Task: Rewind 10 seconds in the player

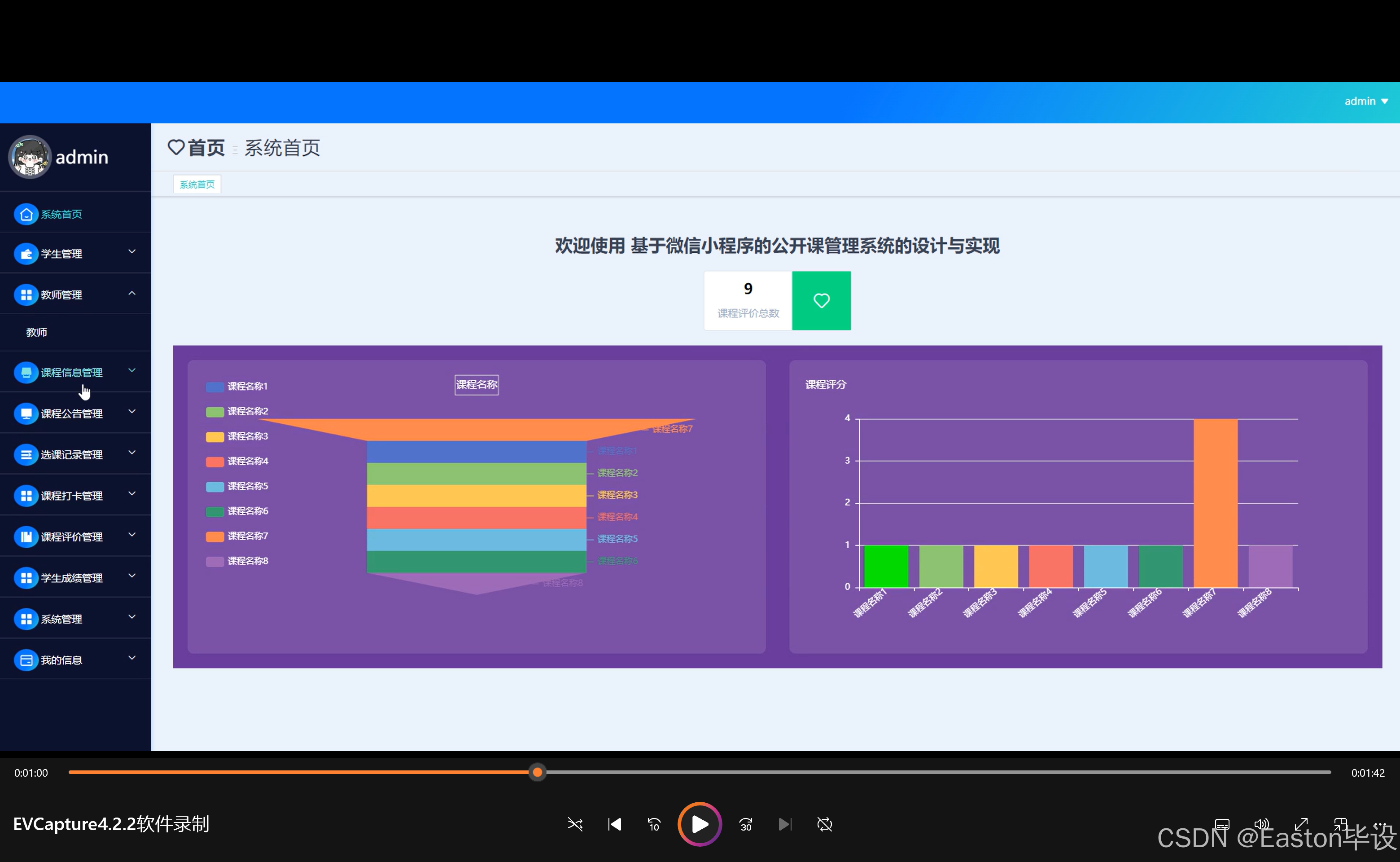Action: [654, 824]
